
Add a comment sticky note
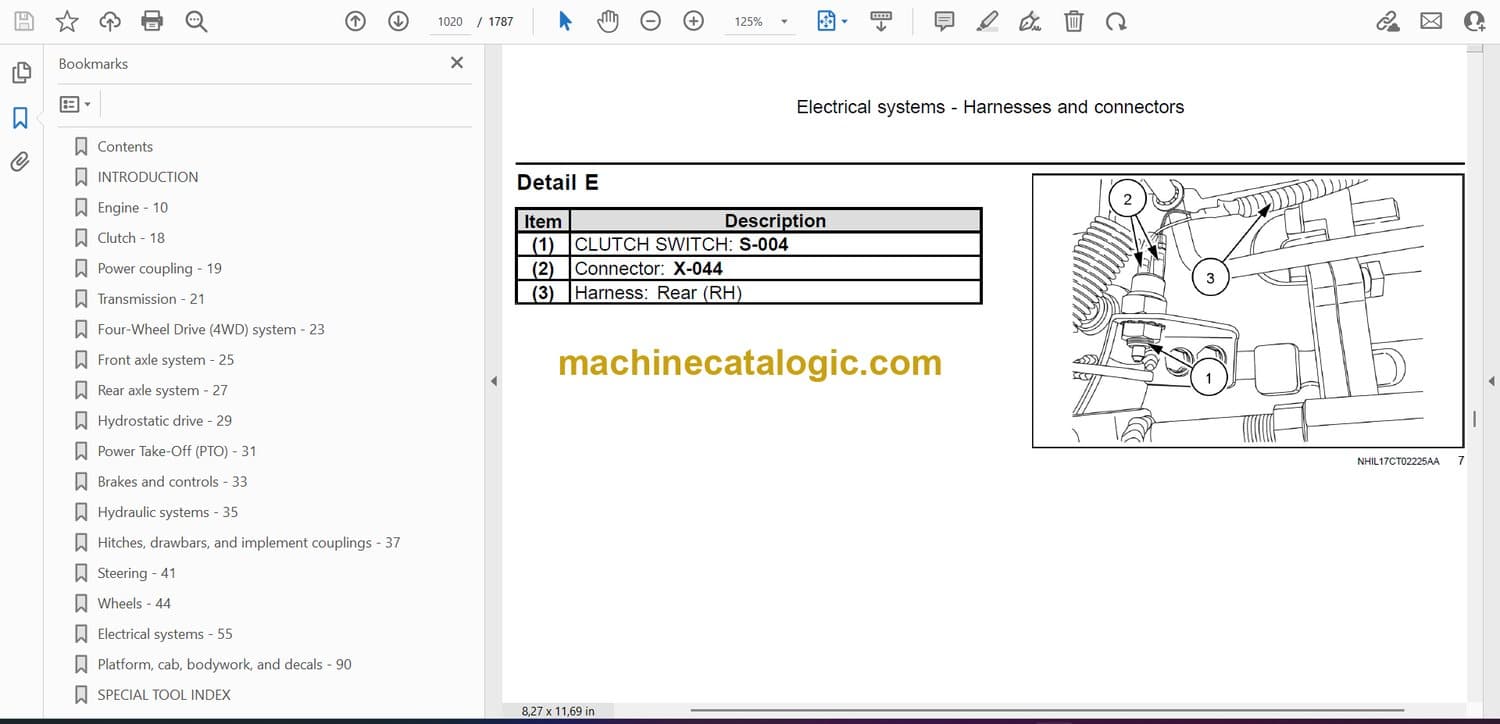(x=944, y=21)
